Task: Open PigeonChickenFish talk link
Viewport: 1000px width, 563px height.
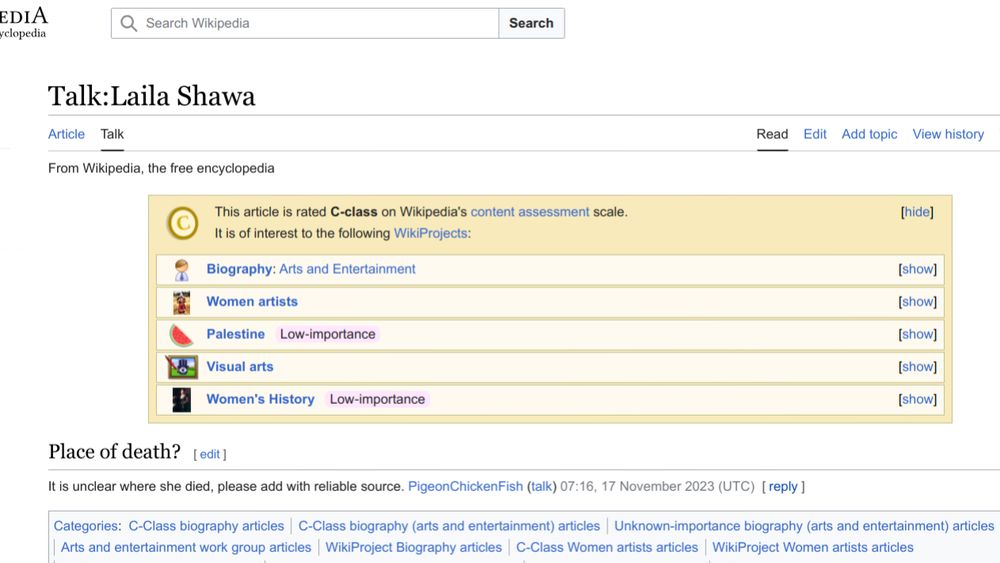Action: 541,487
